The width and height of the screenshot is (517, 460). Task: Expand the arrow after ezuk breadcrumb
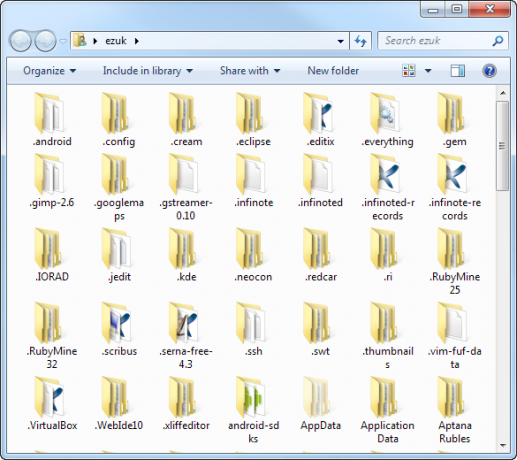137,41
